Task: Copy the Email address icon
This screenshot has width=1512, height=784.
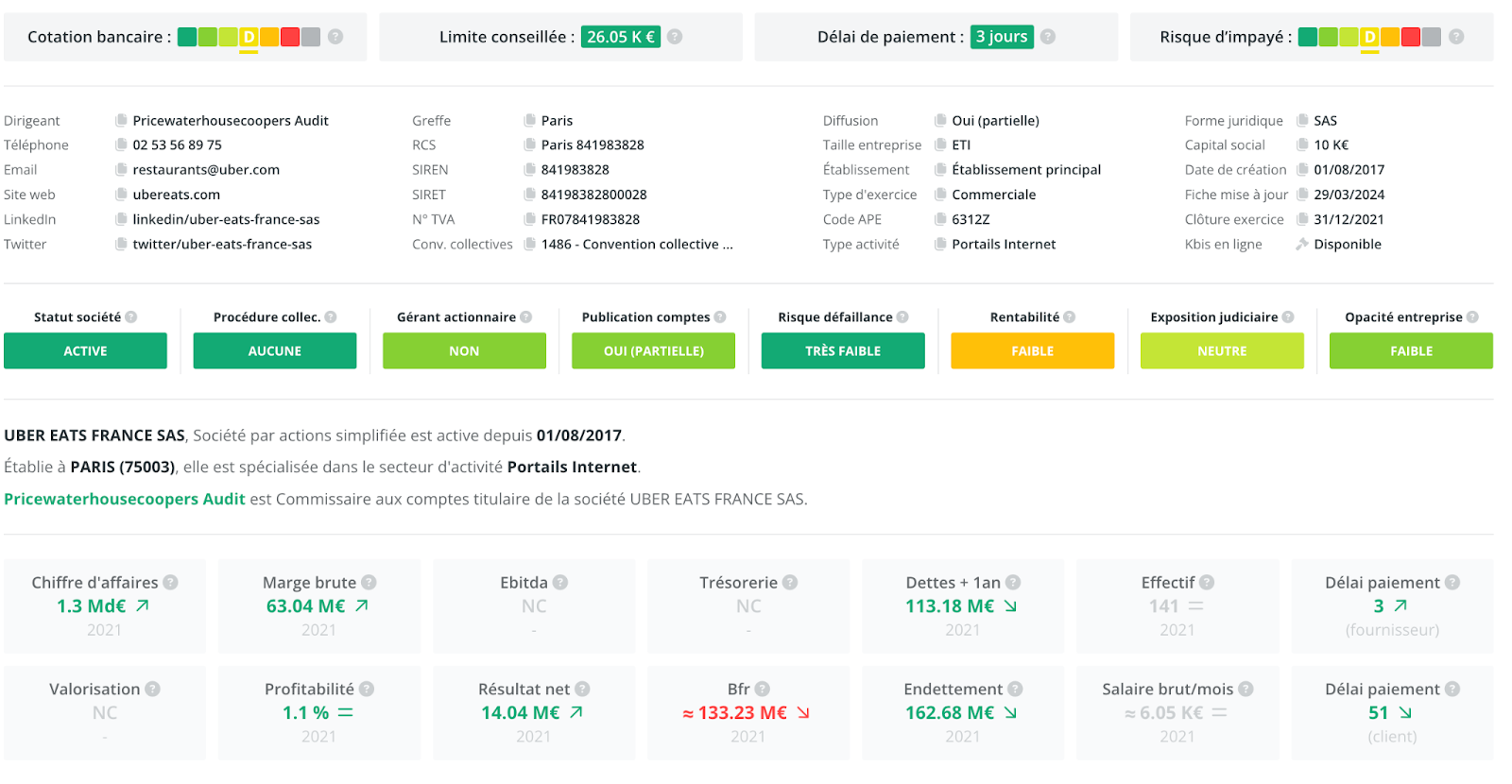Action: click(x=121, y=170)
